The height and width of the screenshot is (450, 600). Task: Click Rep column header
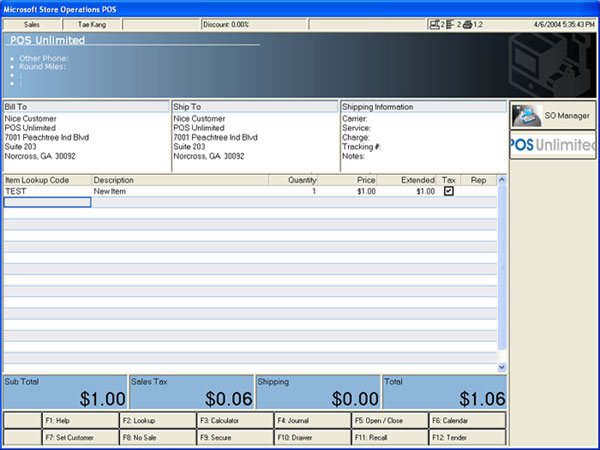click(478, 180)
